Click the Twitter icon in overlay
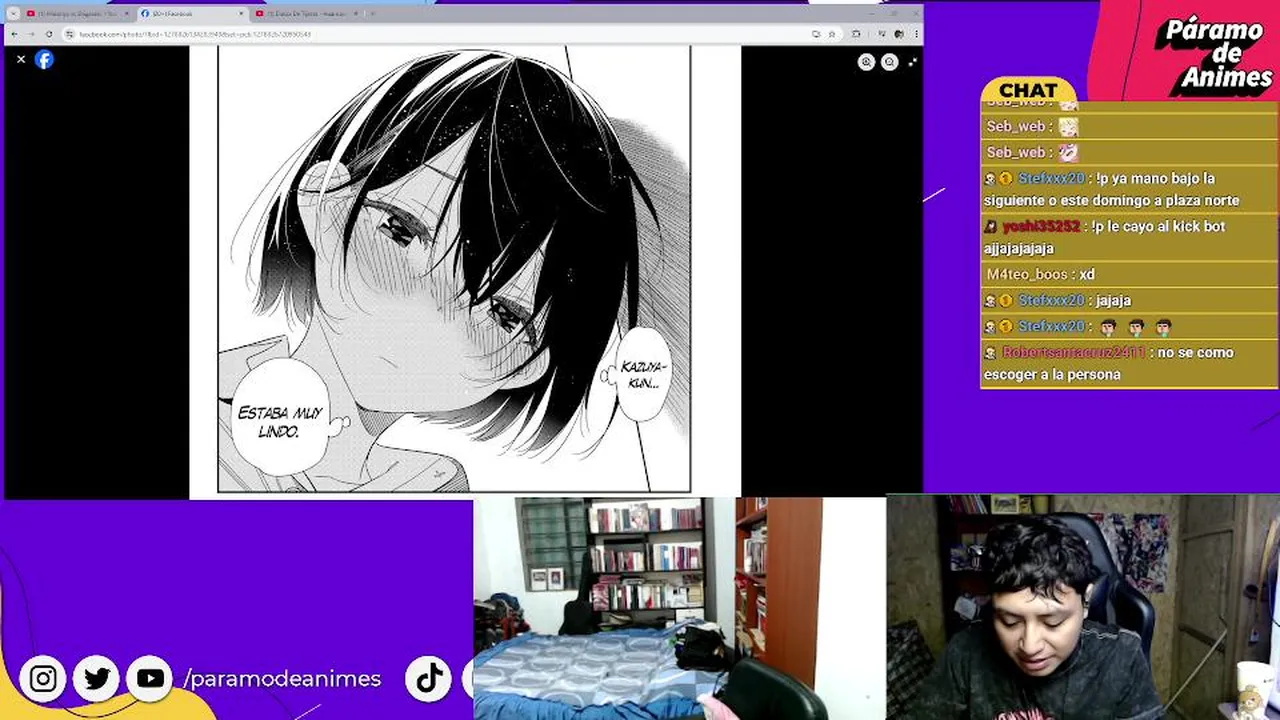The height and width of the screenshot is (720, 1280). [97, 679]
